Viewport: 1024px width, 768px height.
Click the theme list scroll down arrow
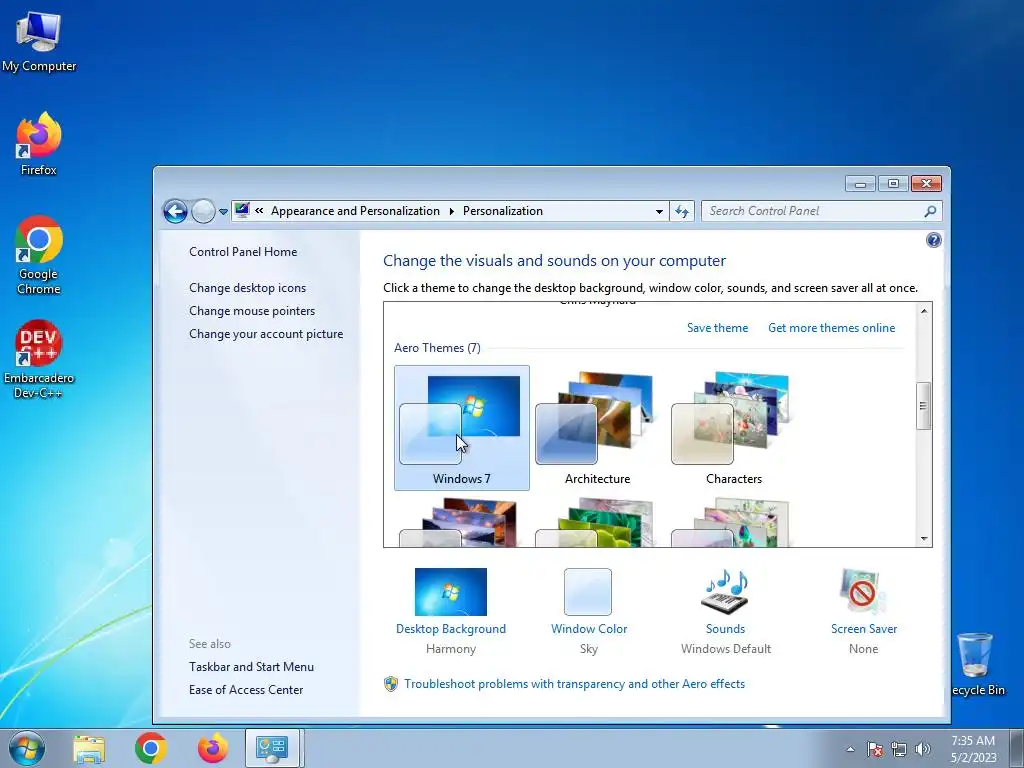923,539
